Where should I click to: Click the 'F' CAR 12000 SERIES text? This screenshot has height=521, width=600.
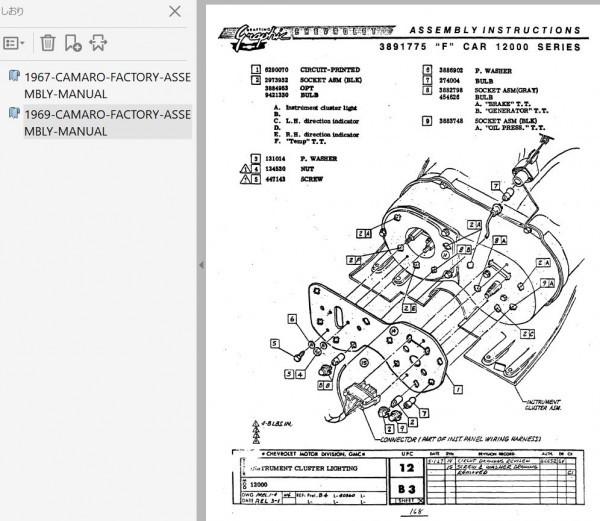(509, 47)
